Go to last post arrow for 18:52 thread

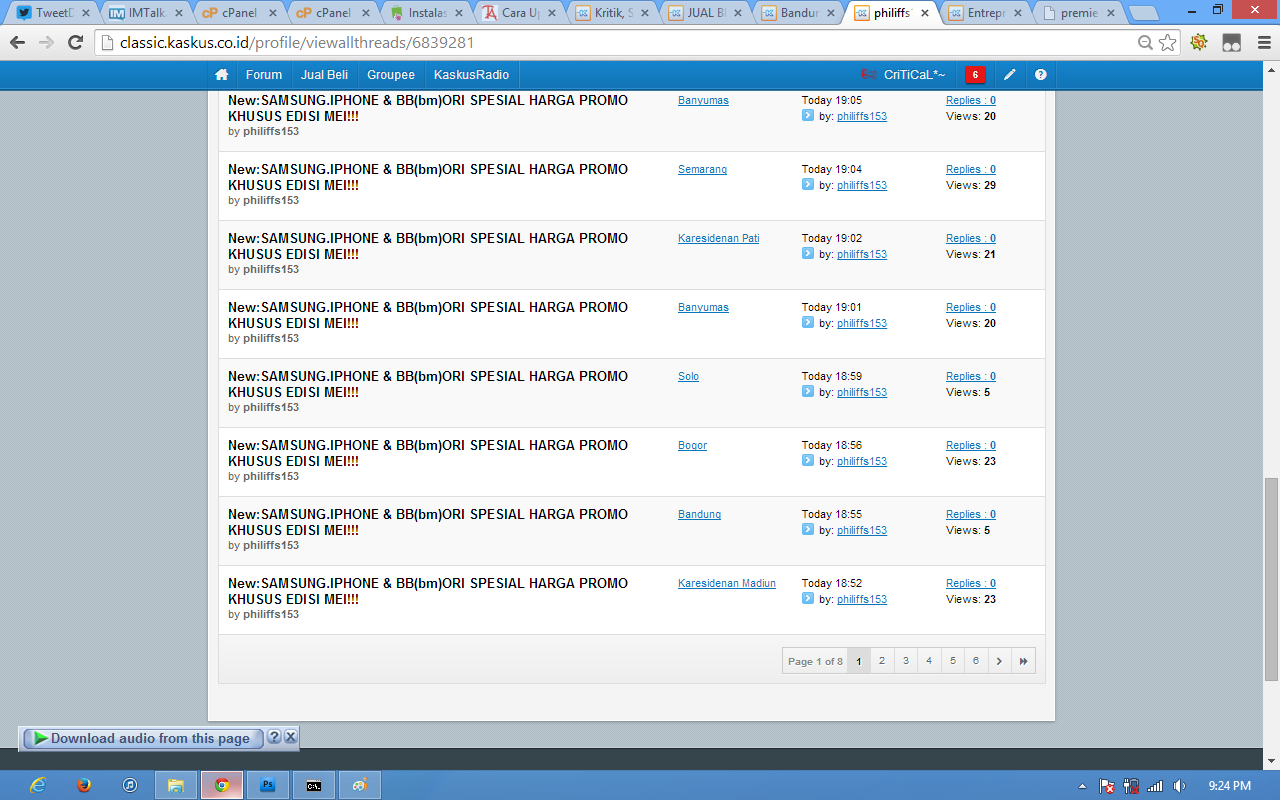808,599
